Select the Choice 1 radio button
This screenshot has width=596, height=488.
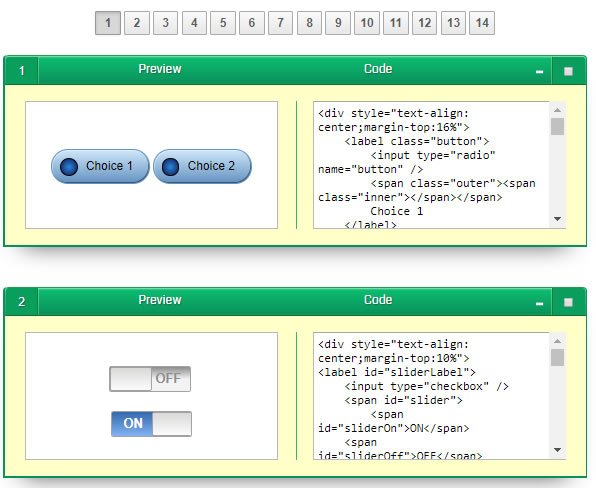(100, 166)
